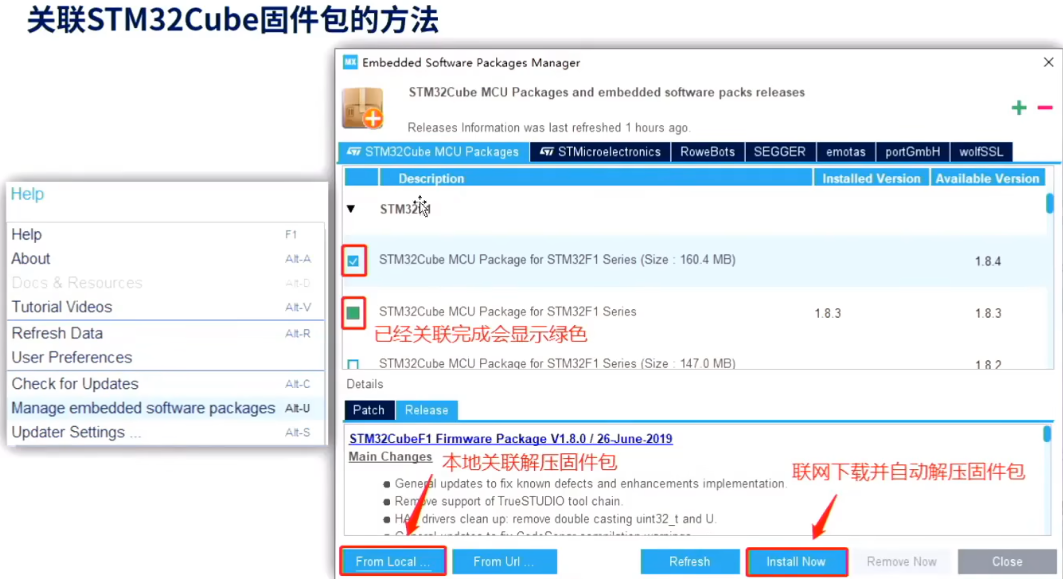Click the Install Now button

pyautogui.click(x=796, y=561)
